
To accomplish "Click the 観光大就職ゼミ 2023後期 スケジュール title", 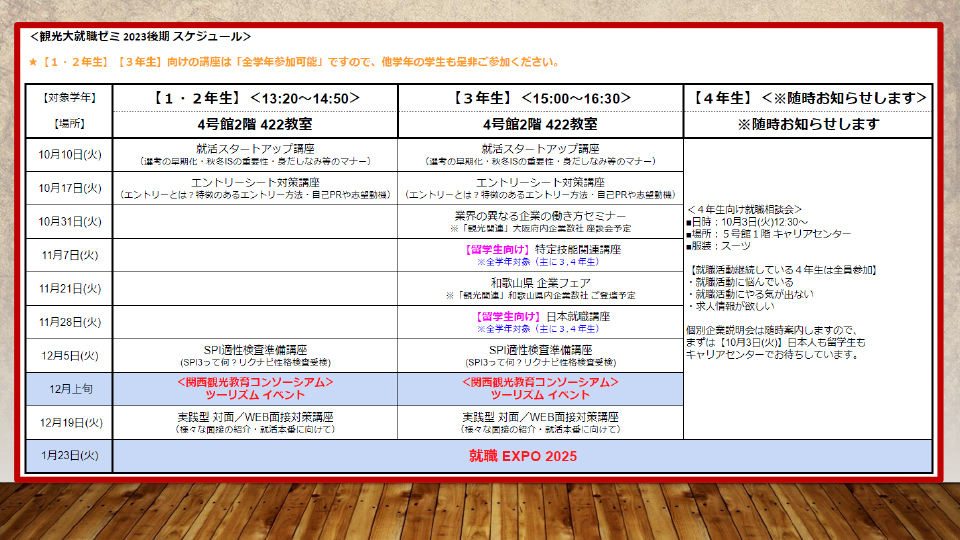I will point(140,37).
